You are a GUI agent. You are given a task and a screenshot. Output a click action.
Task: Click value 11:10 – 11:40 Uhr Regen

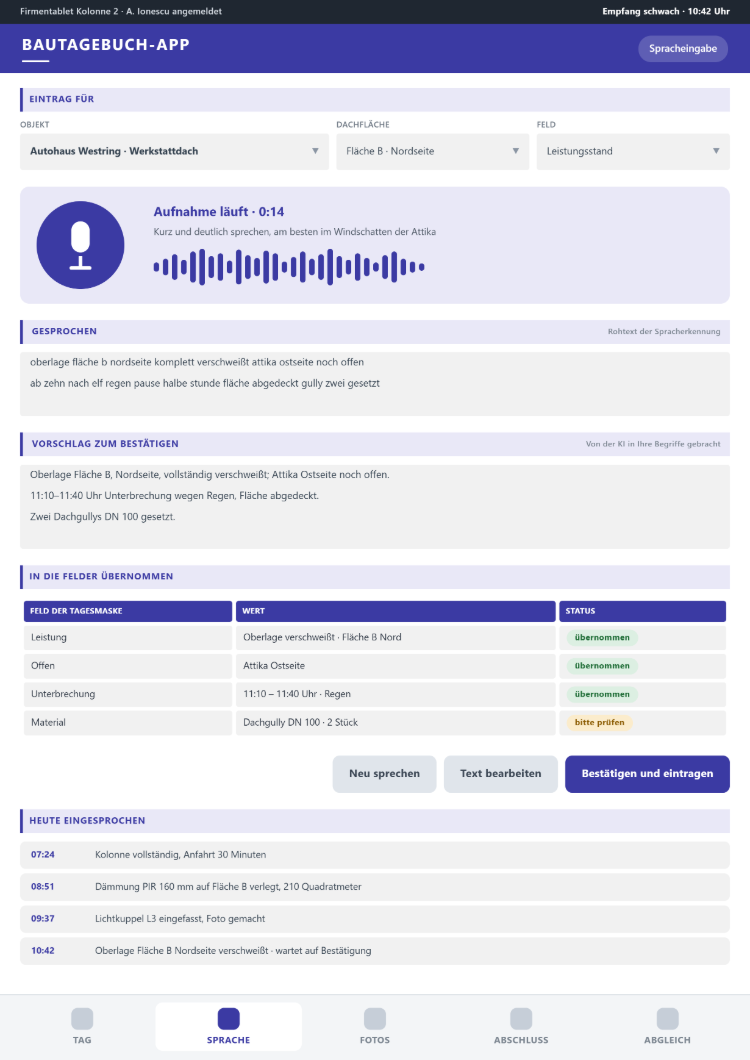[396, 694]
